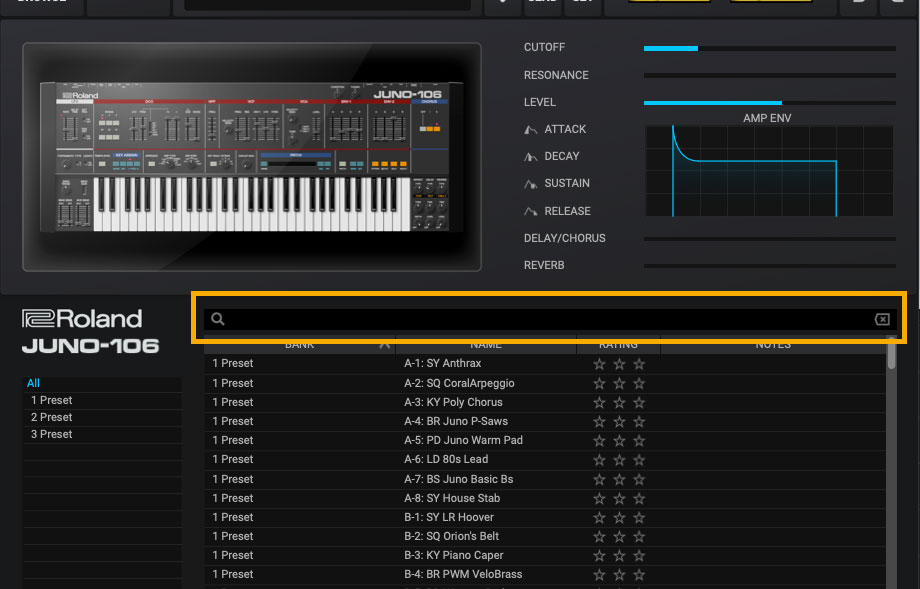The image size is (920, 589).
Task: Click second star of A-6: LD 80s Lead
Action: tap(619, 461)
